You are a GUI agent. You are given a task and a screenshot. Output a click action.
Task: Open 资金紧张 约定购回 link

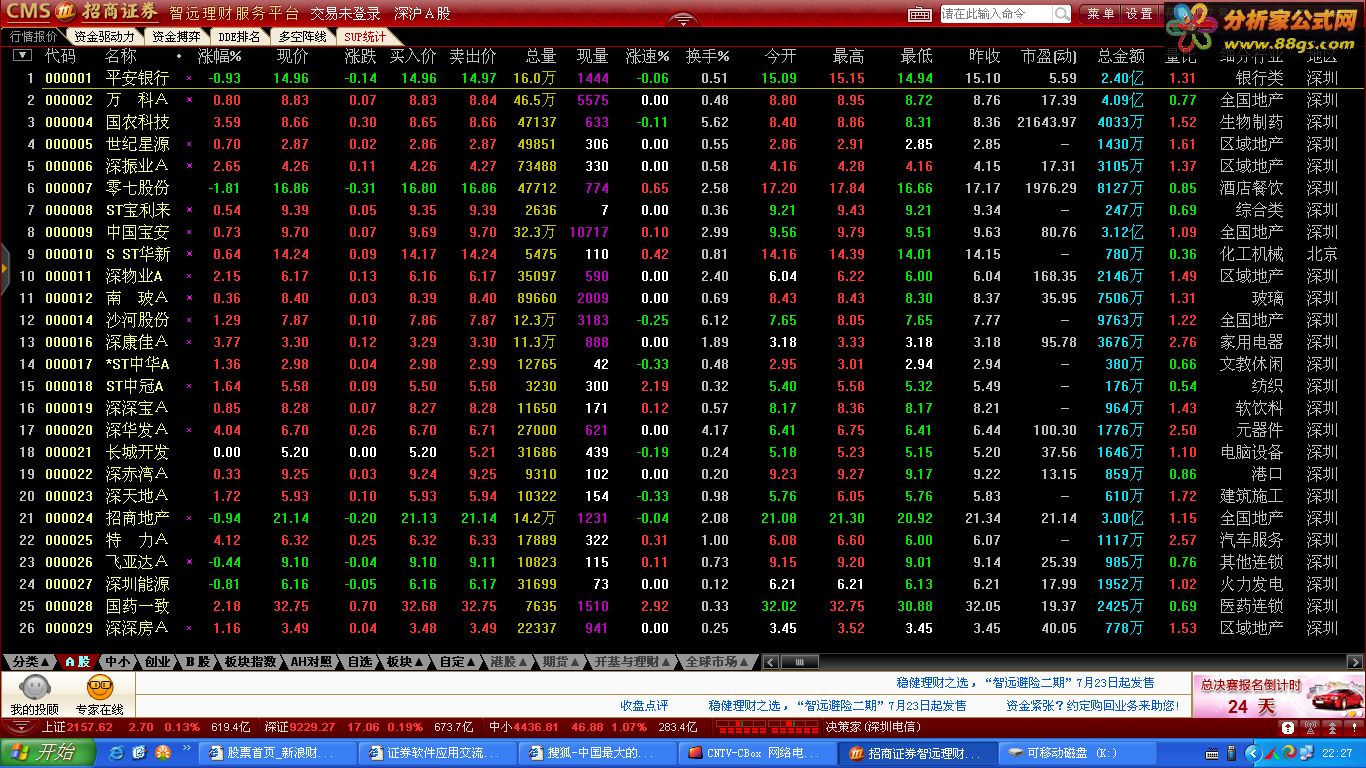(x=1093, y=706)
